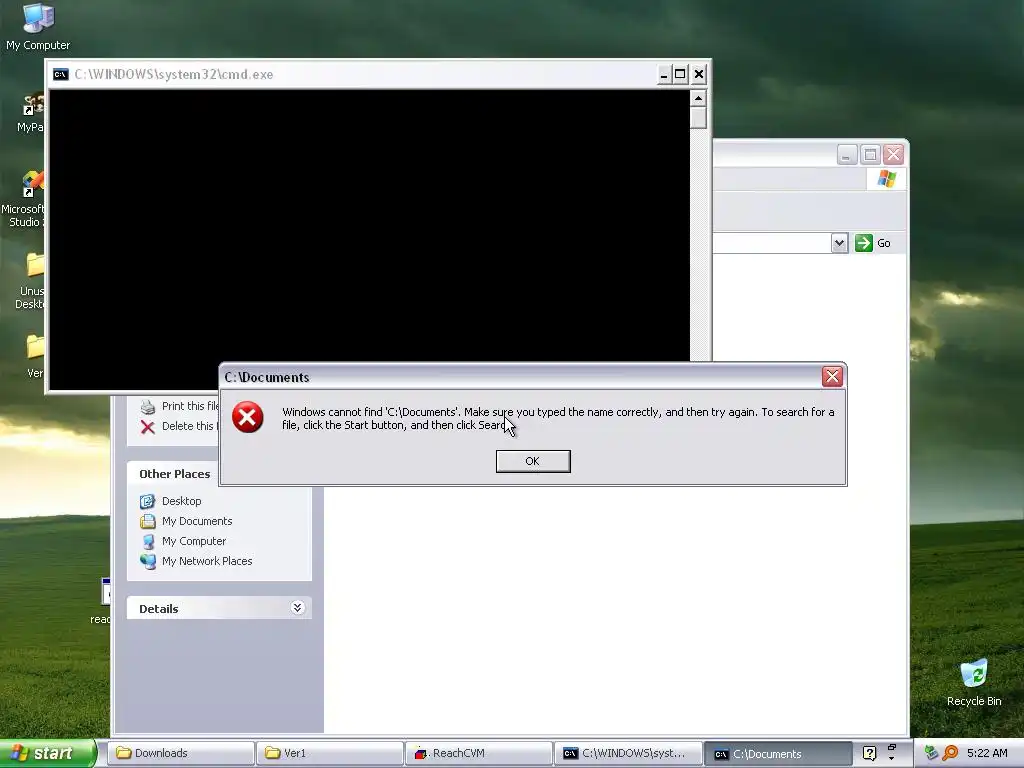The height and width of the screenshot is (768, 1024).
Task: Open My Computer under Other Places
Action: point(194,541)
